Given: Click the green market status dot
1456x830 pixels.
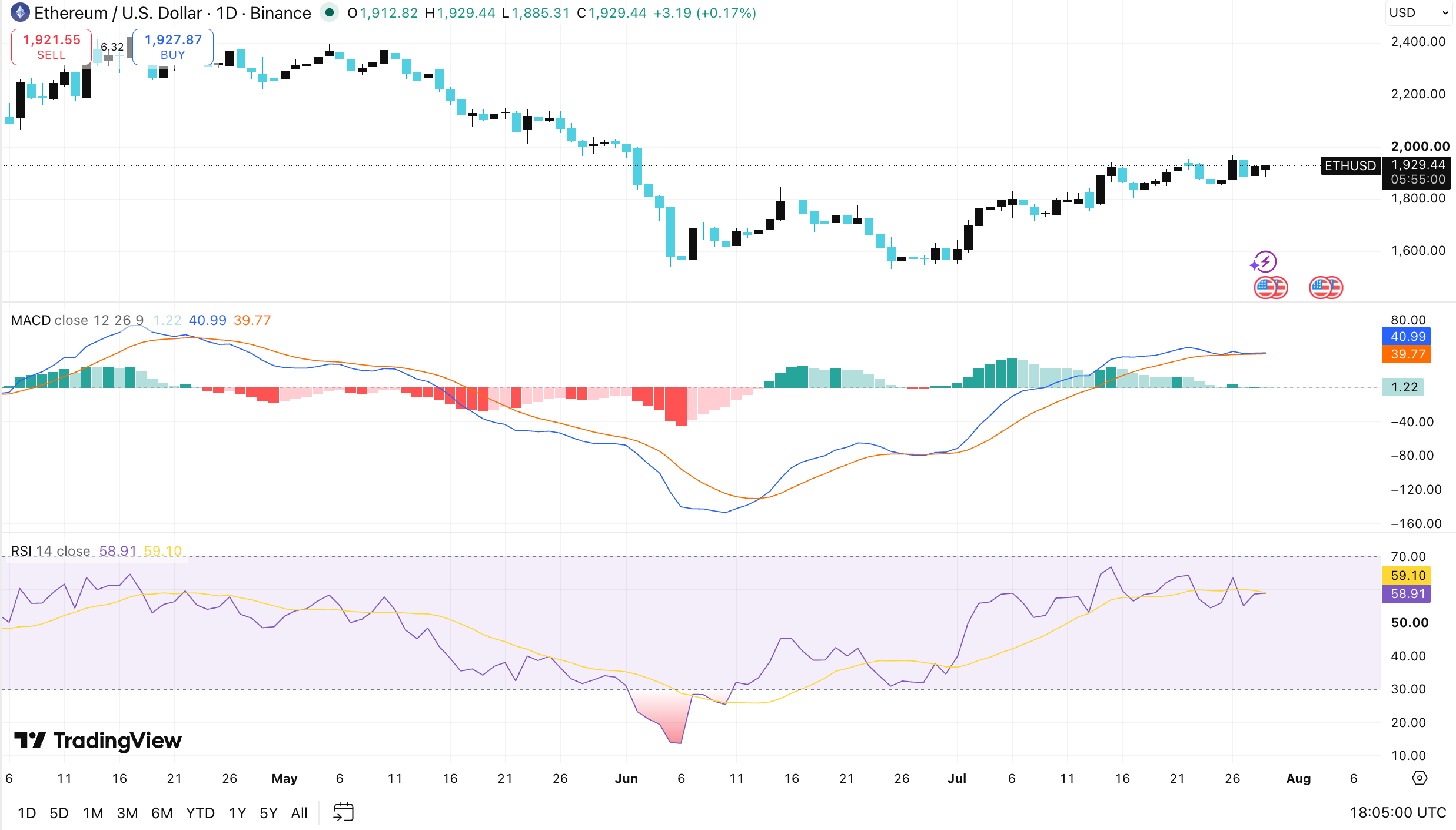Looking at the screenshot, I should tap(330, 12).
